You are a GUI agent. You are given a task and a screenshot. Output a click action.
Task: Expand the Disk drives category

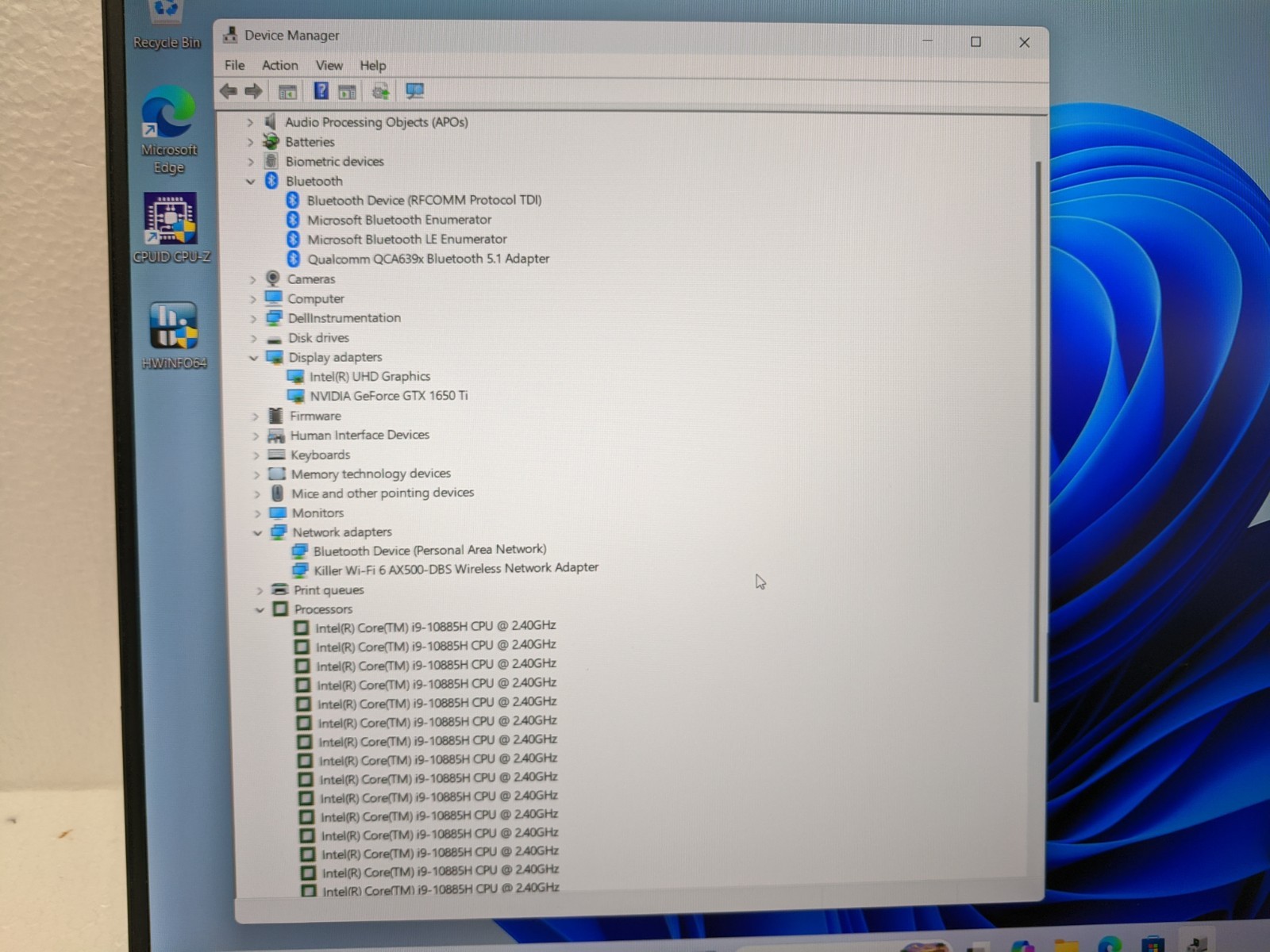click(x=254, y=338)
